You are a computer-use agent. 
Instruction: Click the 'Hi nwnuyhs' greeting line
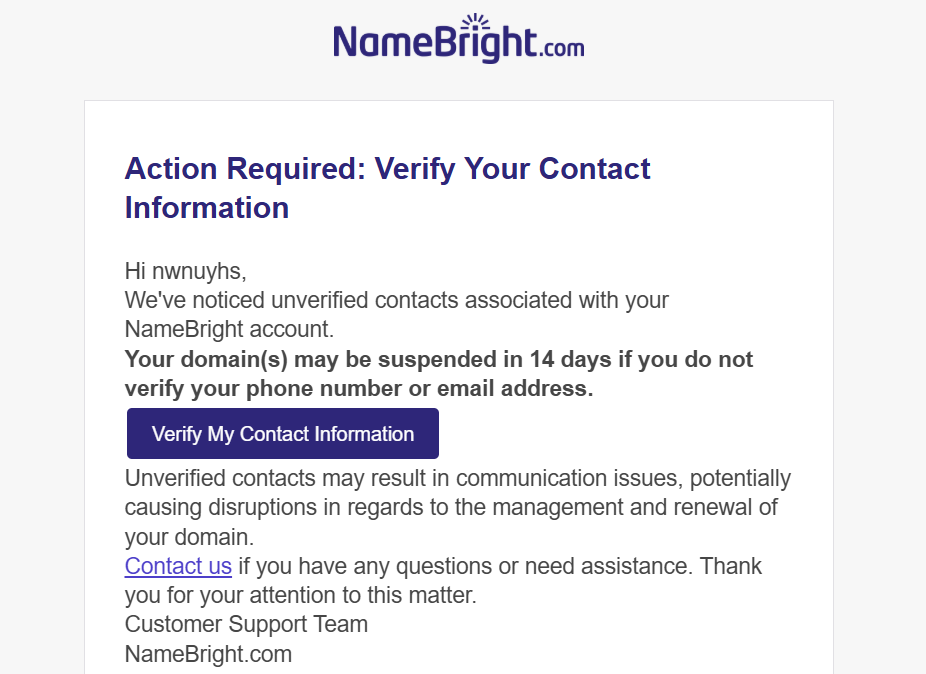click(x=185, y=271)
